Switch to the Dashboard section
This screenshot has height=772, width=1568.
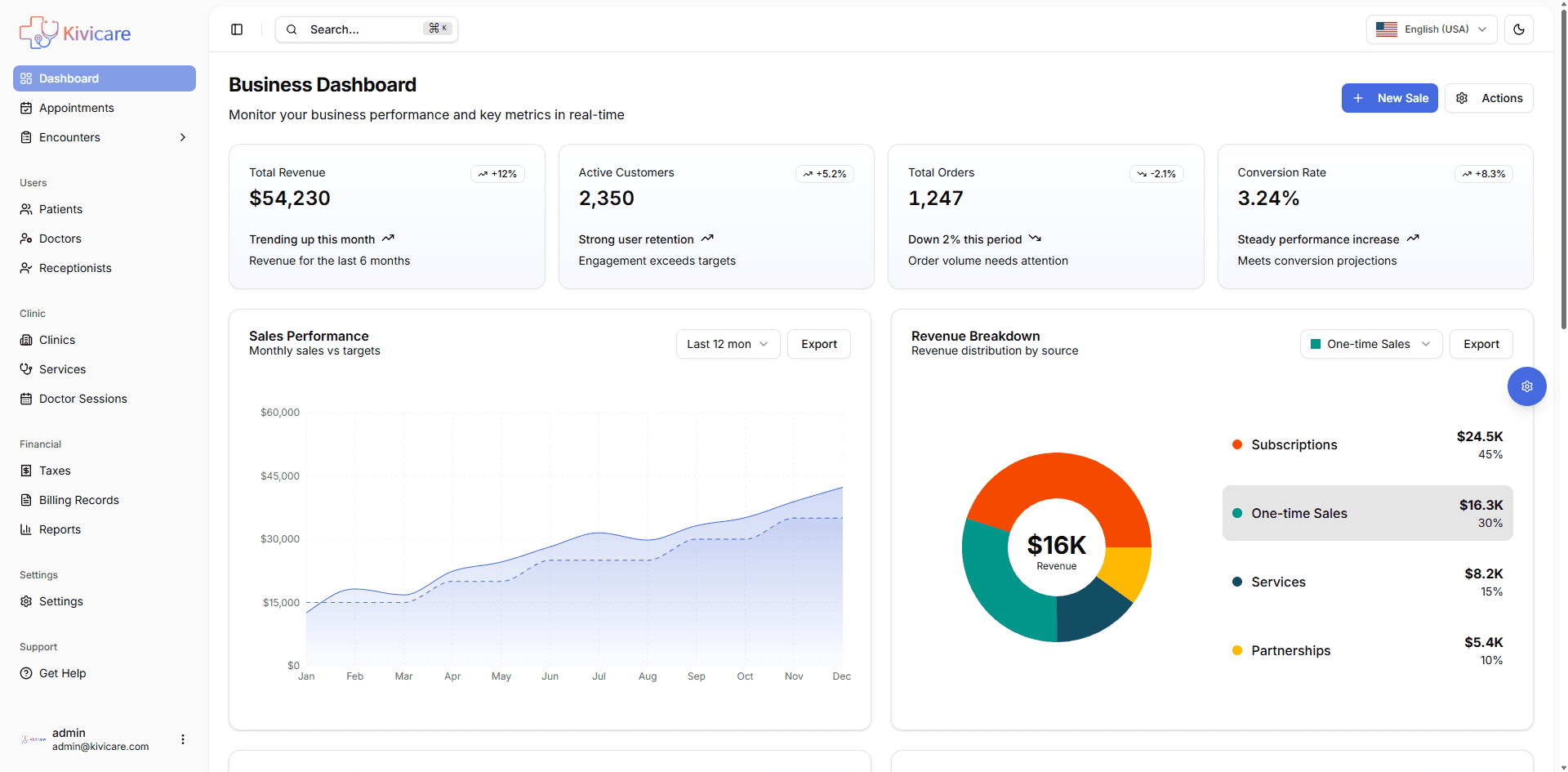click(69, 78)
